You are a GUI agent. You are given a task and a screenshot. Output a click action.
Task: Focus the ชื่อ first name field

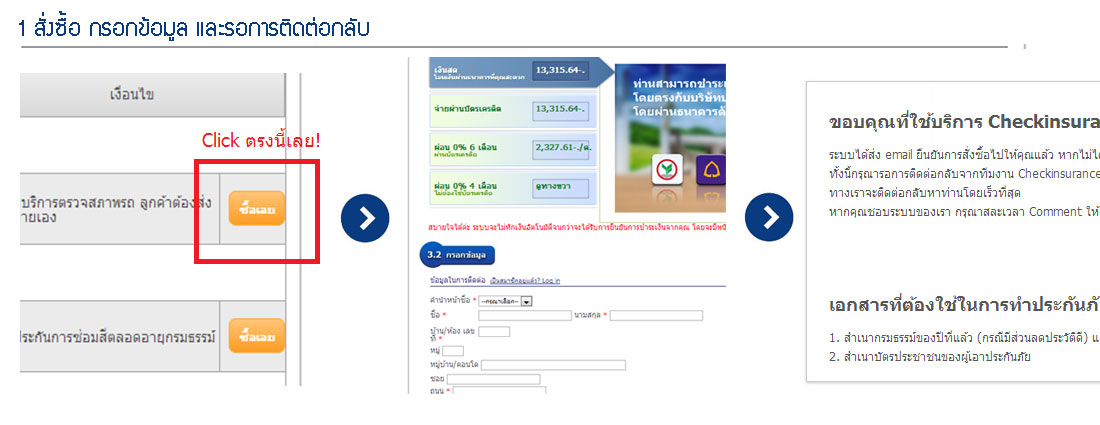click(525, 316)
